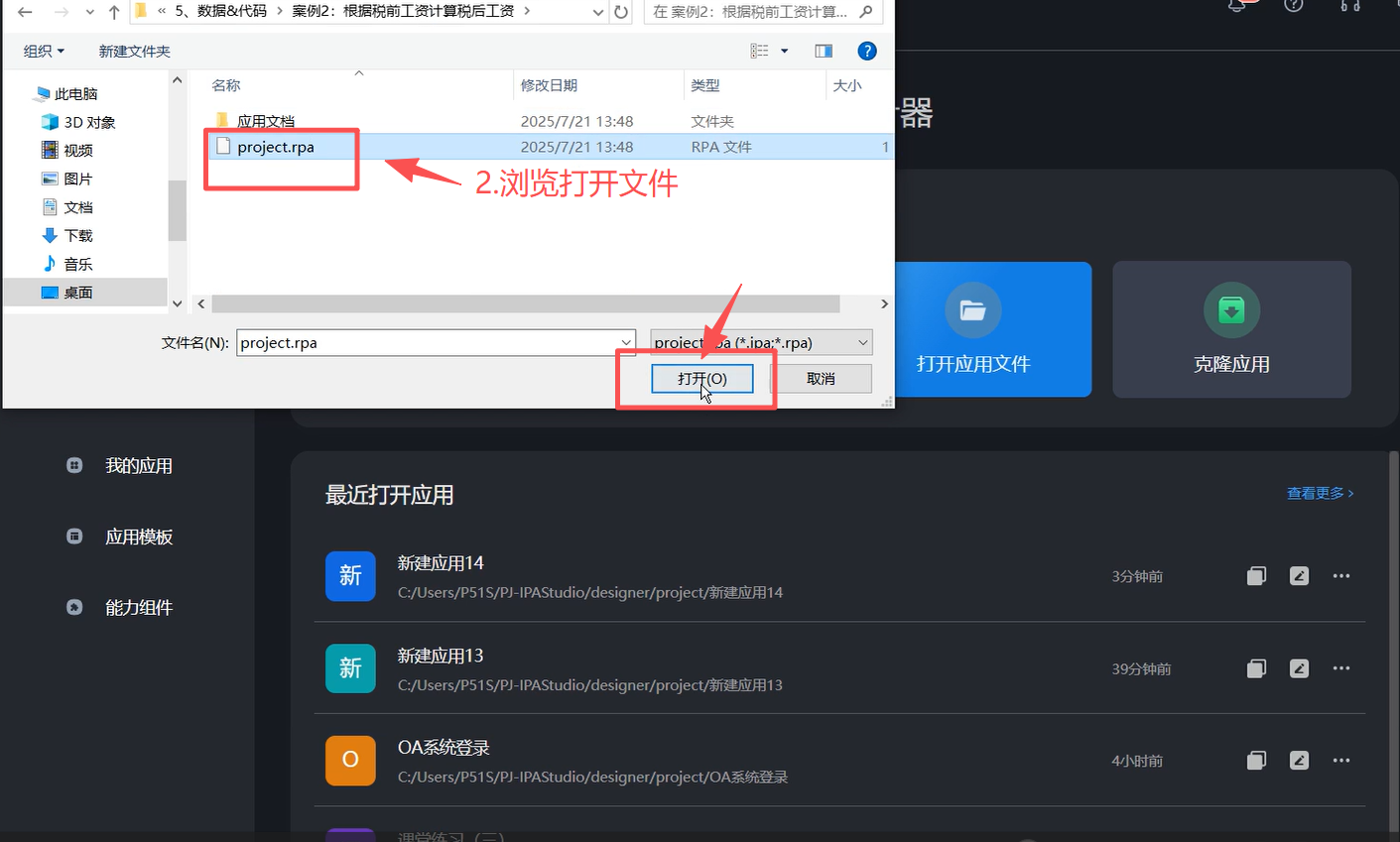Go up one folder level

[x=114, y=12]
